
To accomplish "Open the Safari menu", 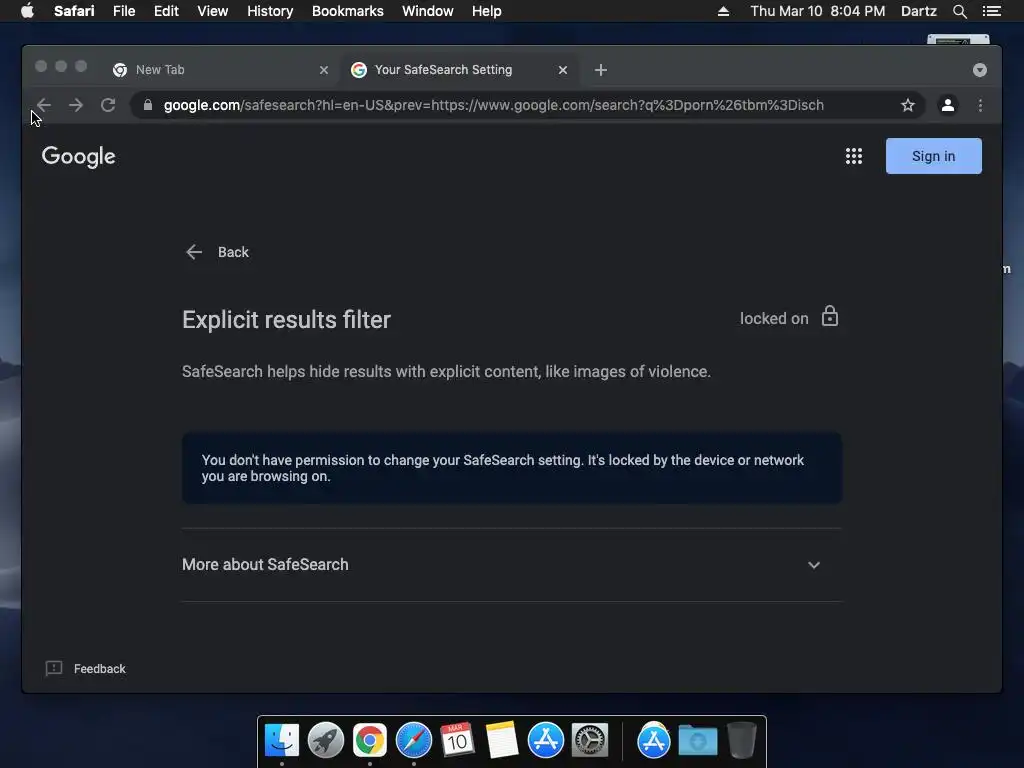I will tap(74, 11).
